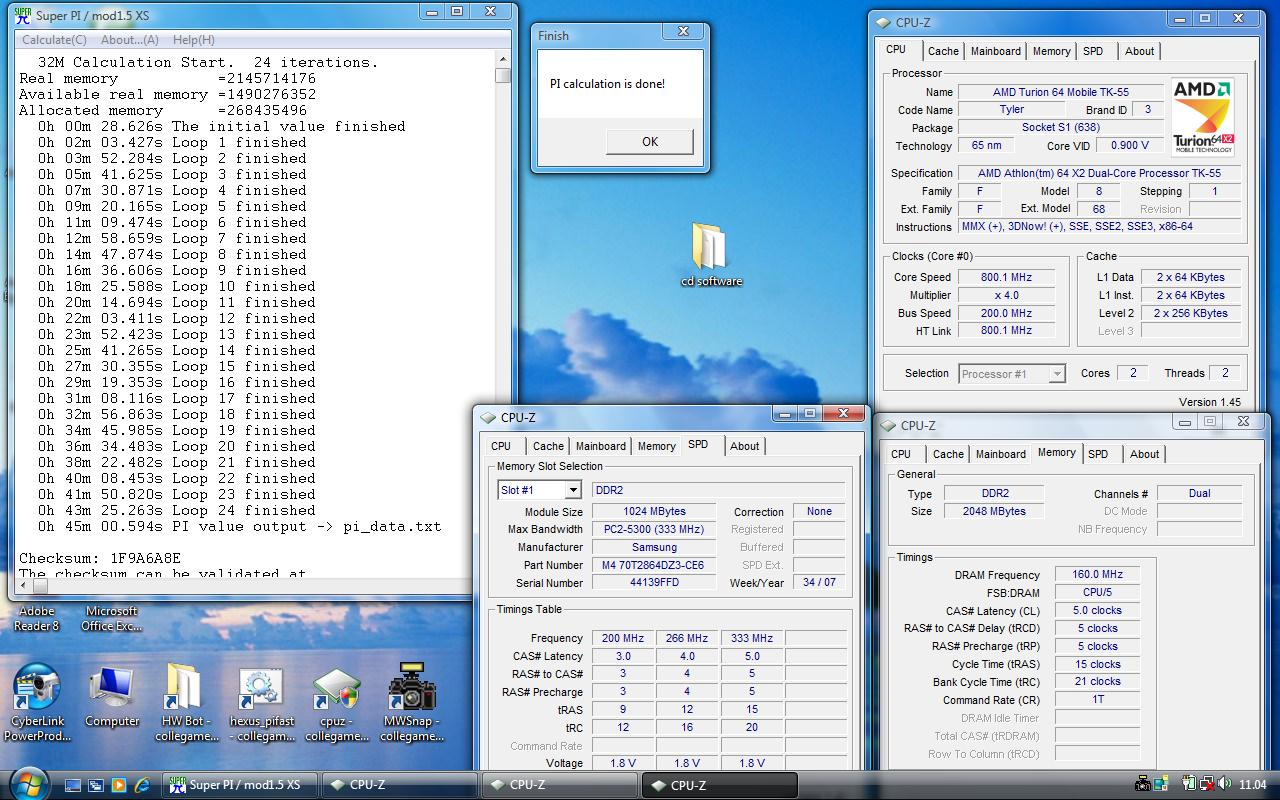The height and width of the screenshot is (800, 1280).
Task: Launch the cpuz desktop shortcut
Action: [x=337, y=703]
